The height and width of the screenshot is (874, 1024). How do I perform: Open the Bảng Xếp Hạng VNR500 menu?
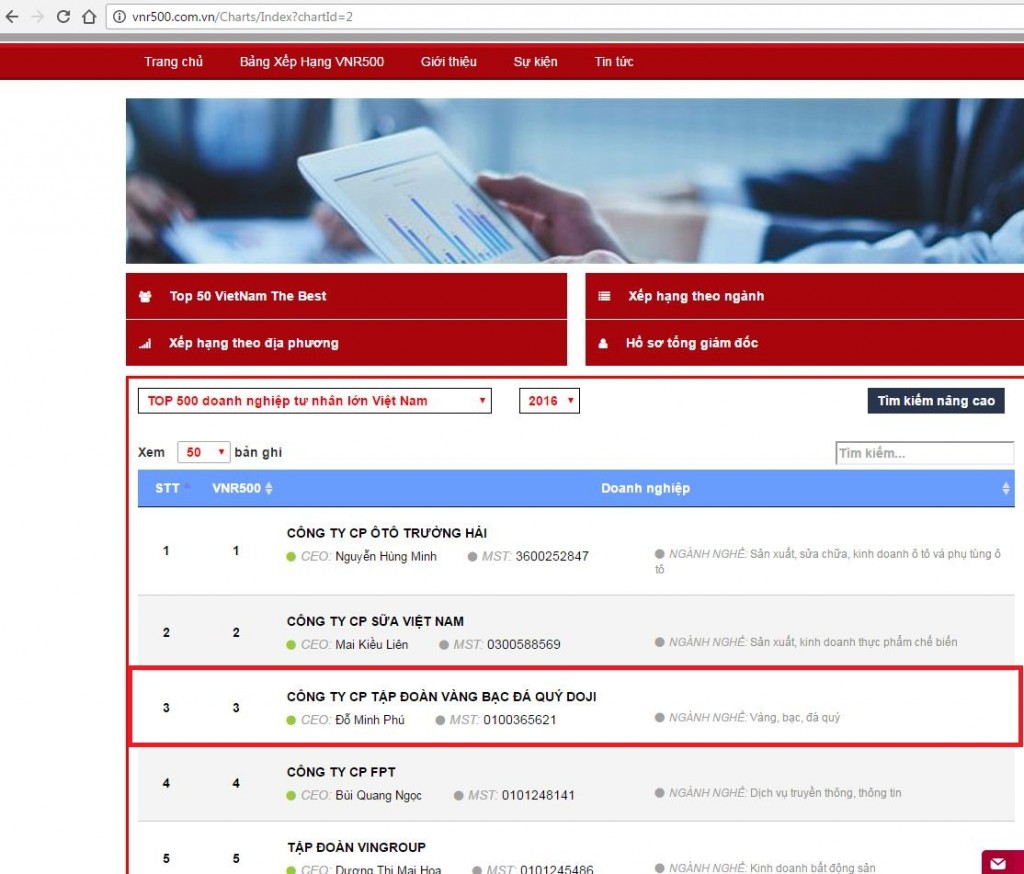tap(312, 62)
